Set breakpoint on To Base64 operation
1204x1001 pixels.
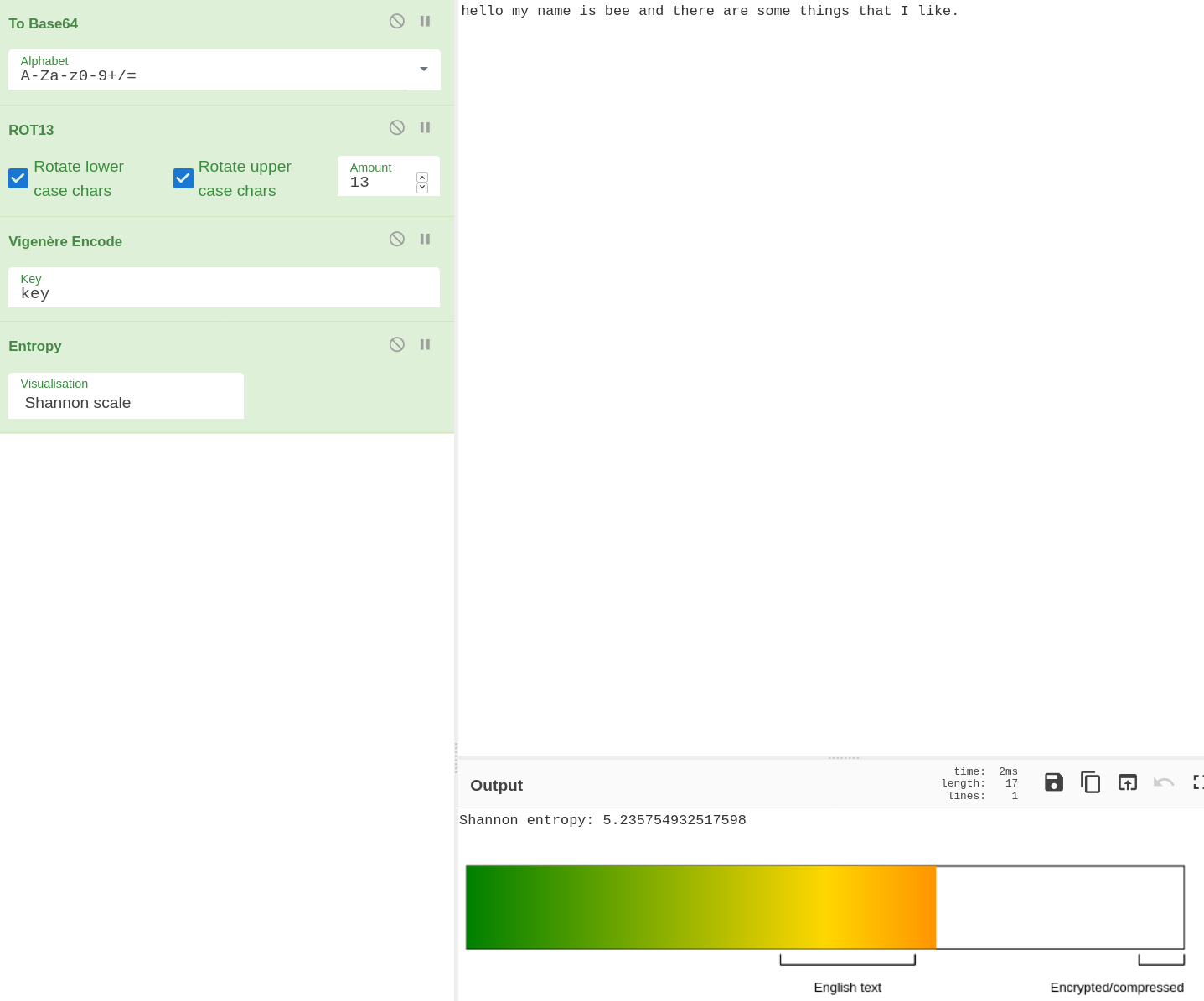[x=425, y=22]
